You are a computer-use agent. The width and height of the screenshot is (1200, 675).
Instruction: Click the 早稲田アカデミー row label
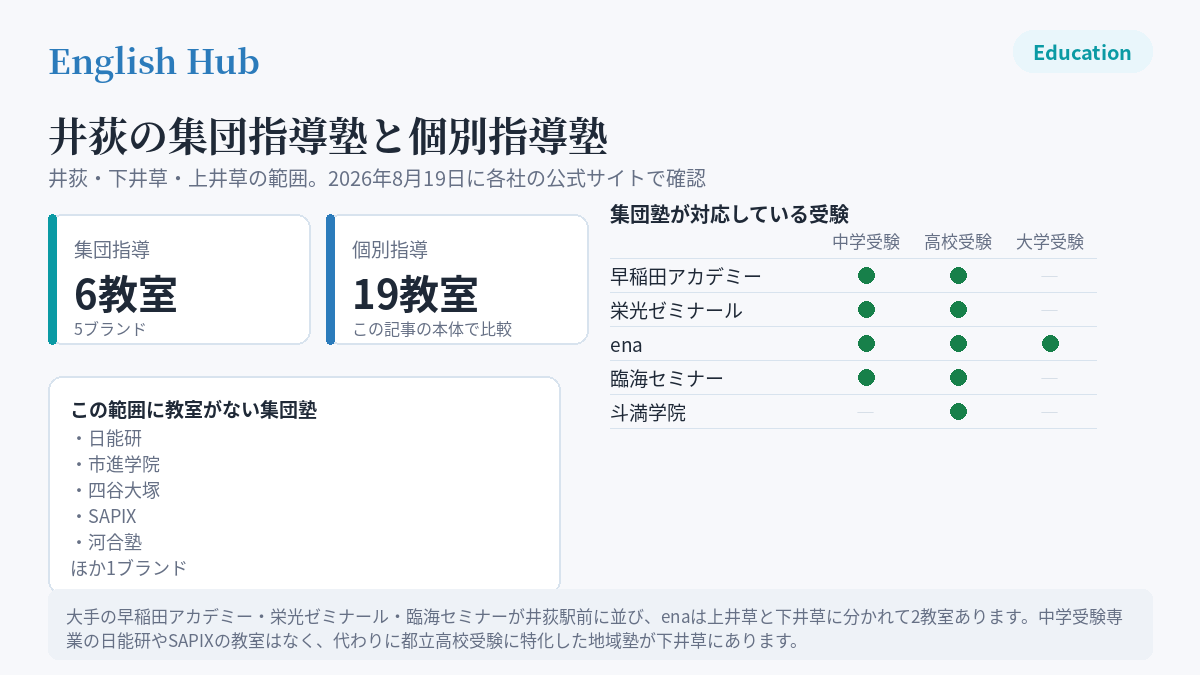tap(686, 276)
